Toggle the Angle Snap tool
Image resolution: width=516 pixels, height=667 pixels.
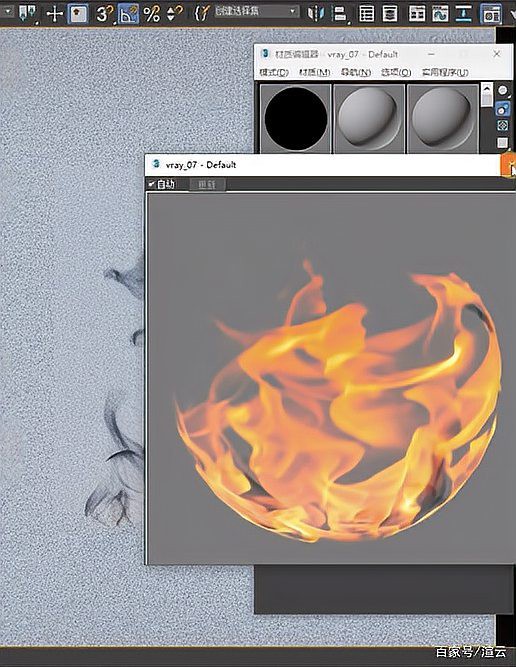(x=128, y=13)
